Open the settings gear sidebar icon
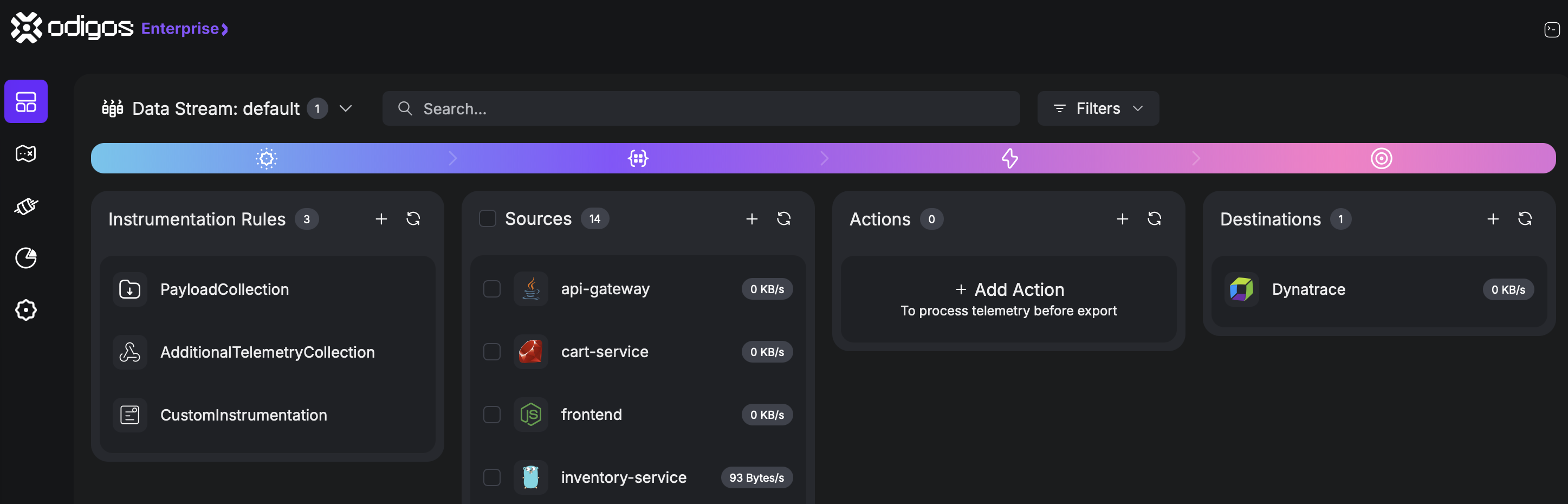The width and height of the screenshot is (1568, 504). [26, 311]
